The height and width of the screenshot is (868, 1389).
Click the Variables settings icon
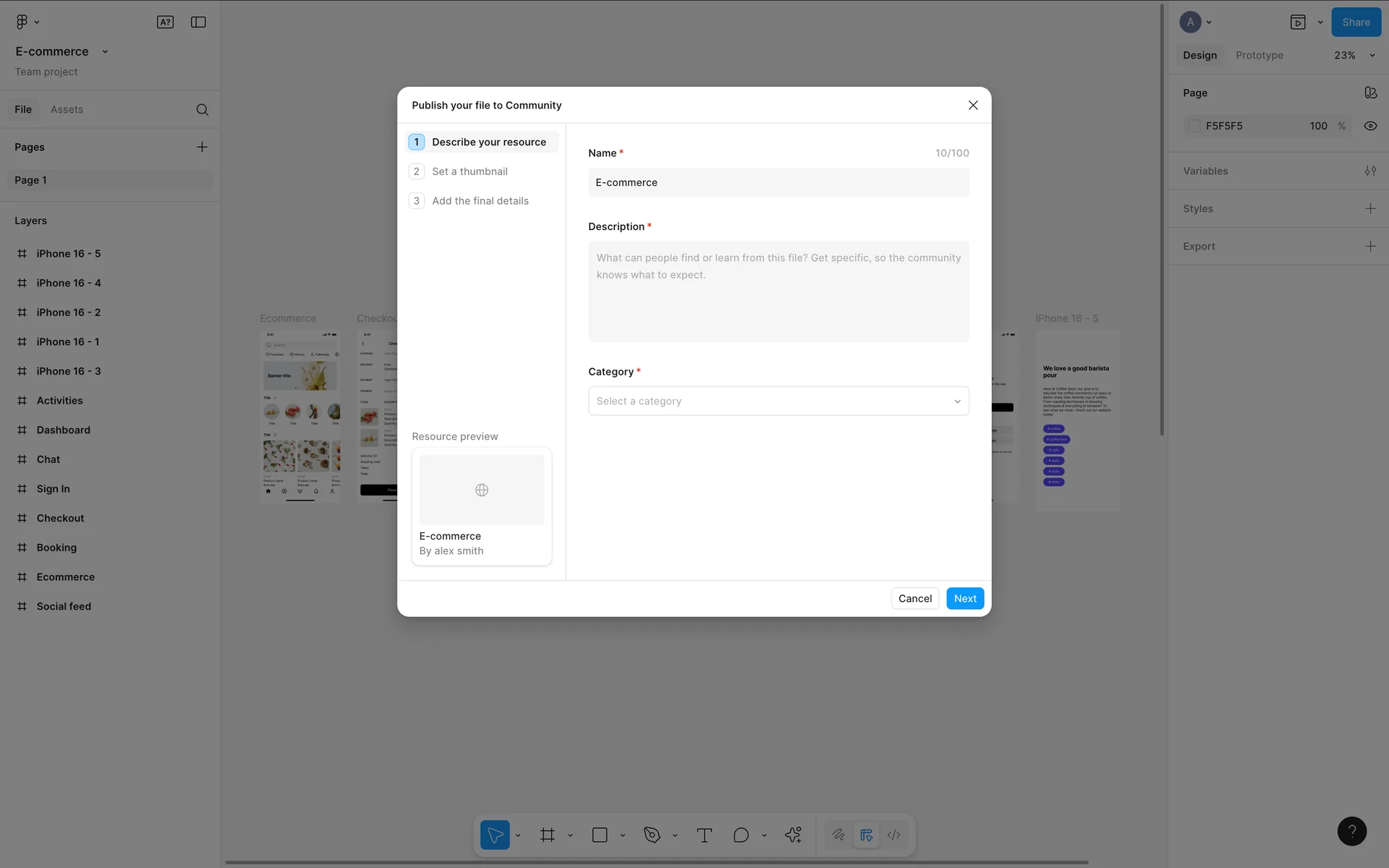(x=1370, y=171)
